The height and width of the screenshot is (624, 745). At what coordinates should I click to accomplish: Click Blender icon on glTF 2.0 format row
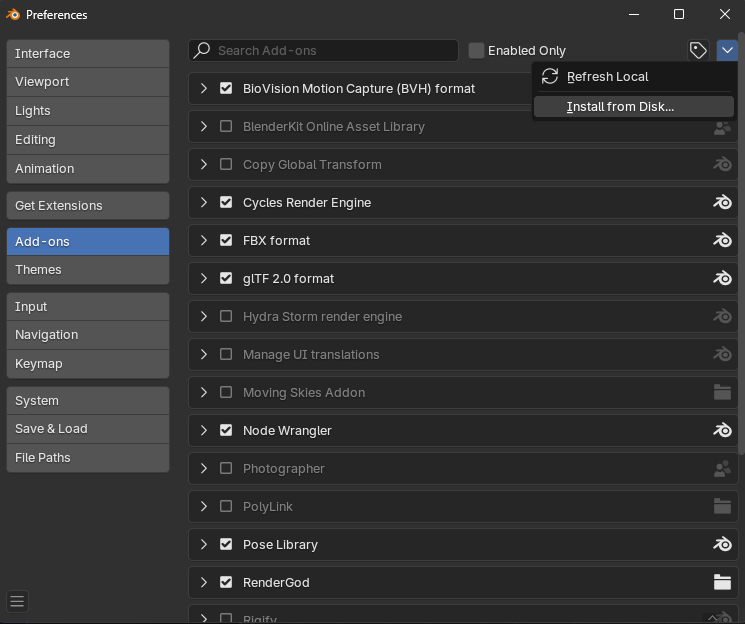tap(722, 279)
